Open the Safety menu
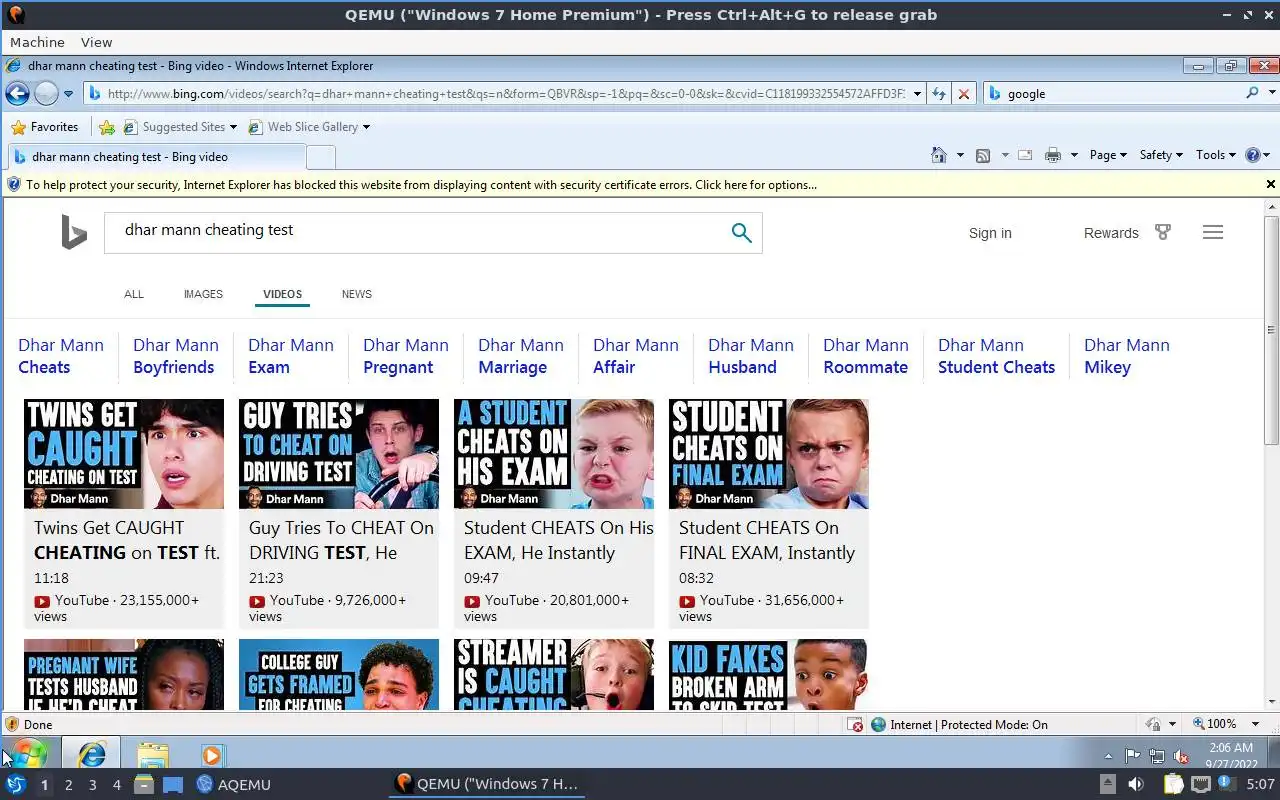 (x=1161, y=155)
